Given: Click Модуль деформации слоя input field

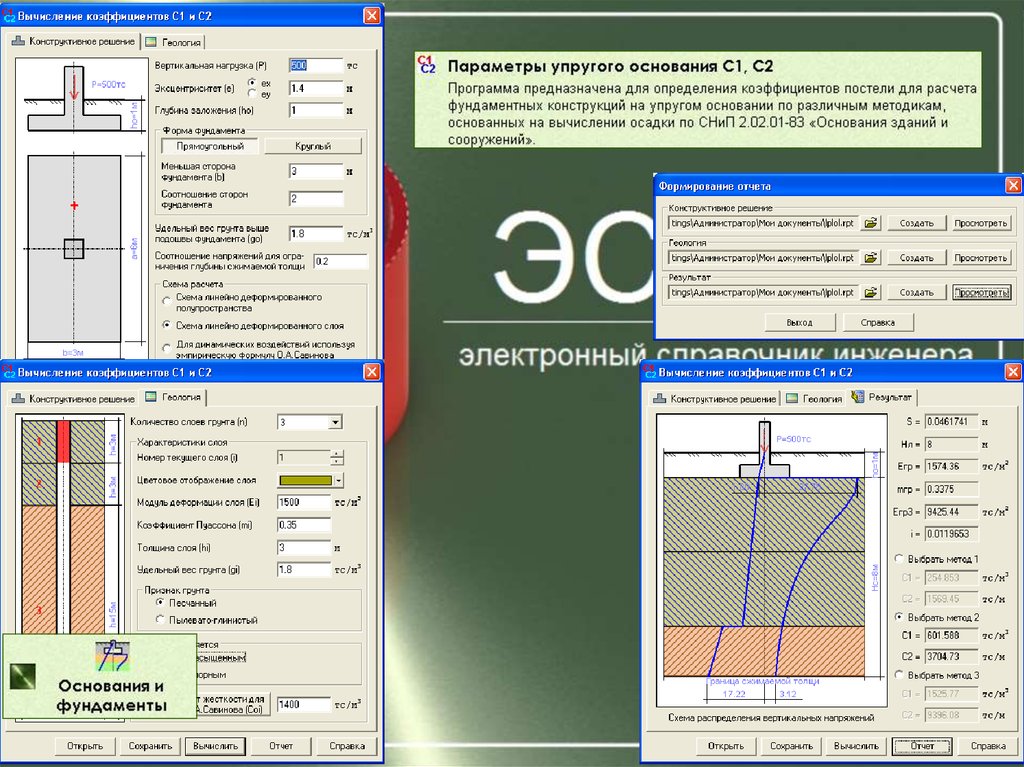Looking at the screenshot, I should tap(304, 502).
